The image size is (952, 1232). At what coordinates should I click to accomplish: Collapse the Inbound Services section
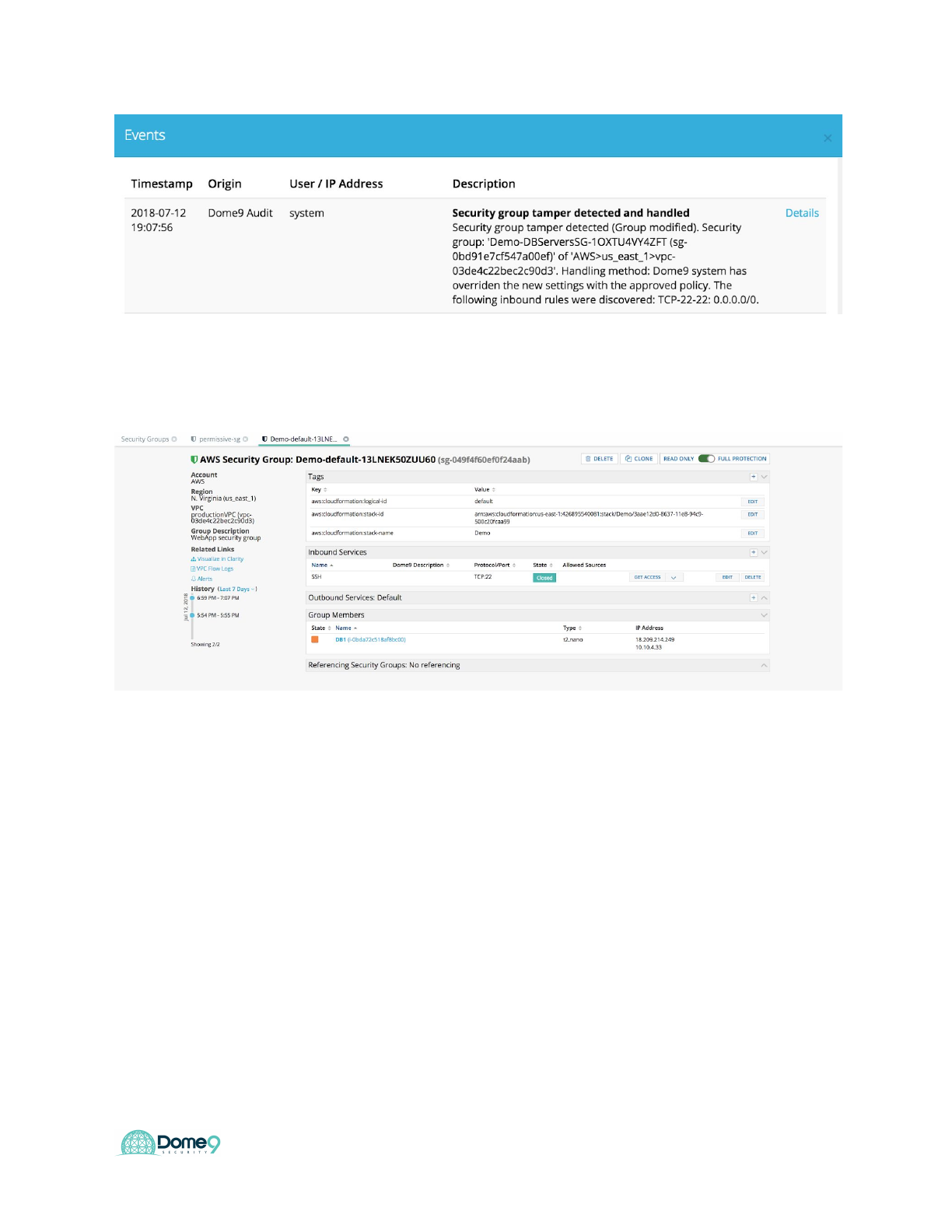[x=765, y=552]
